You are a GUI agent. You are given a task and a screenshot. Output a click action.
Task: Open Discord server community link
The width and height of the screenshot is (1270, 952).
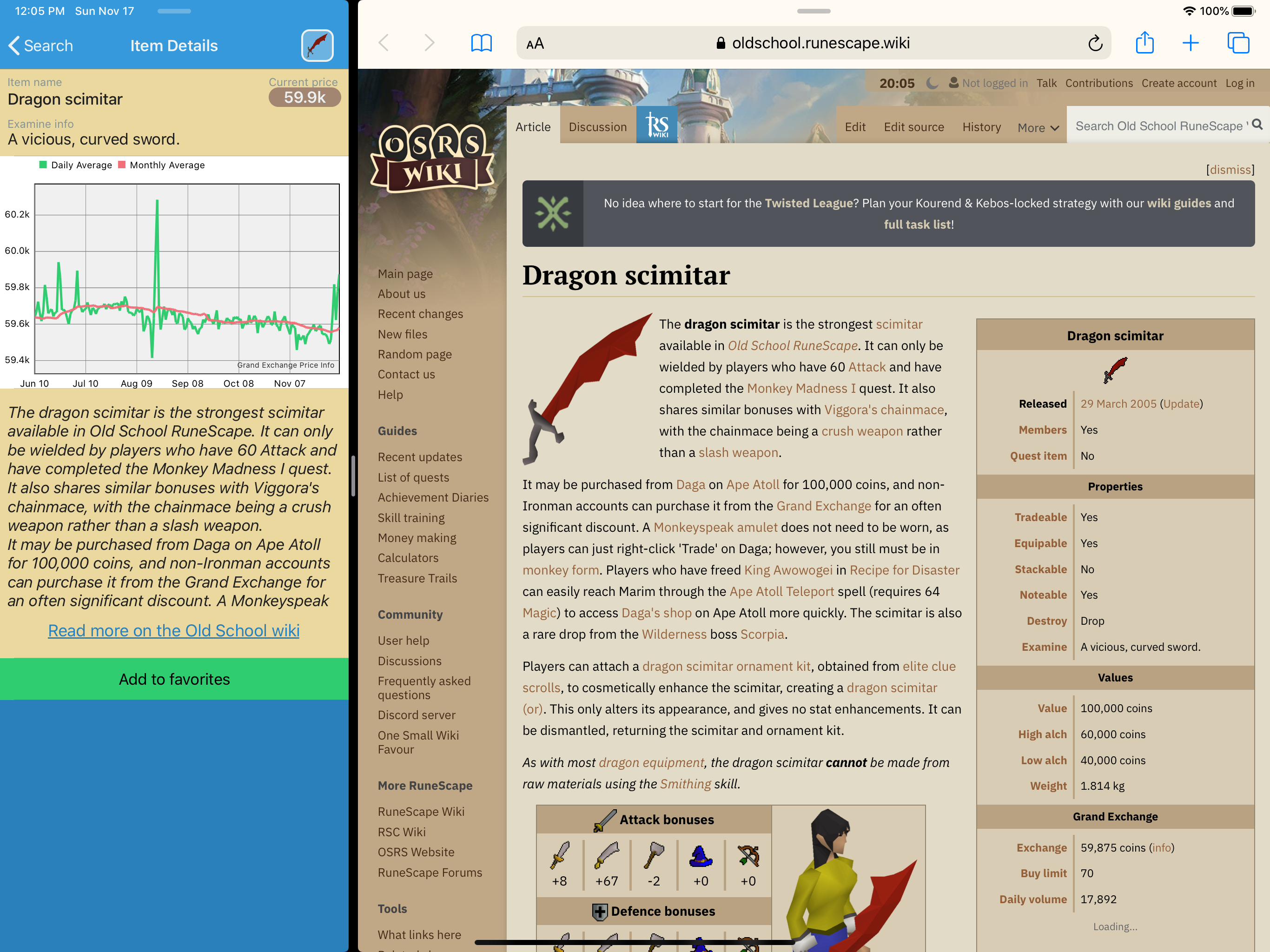click(x=416, y=715)
